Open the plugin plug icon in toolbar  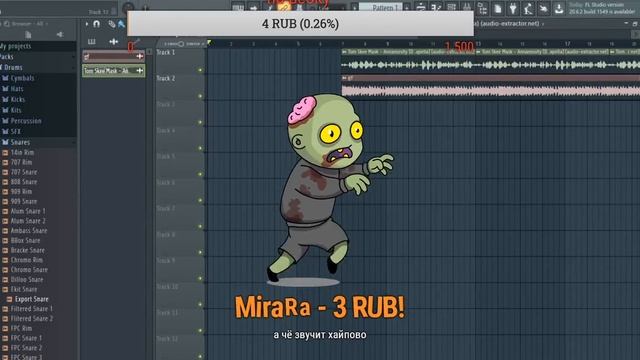point(513,8)
